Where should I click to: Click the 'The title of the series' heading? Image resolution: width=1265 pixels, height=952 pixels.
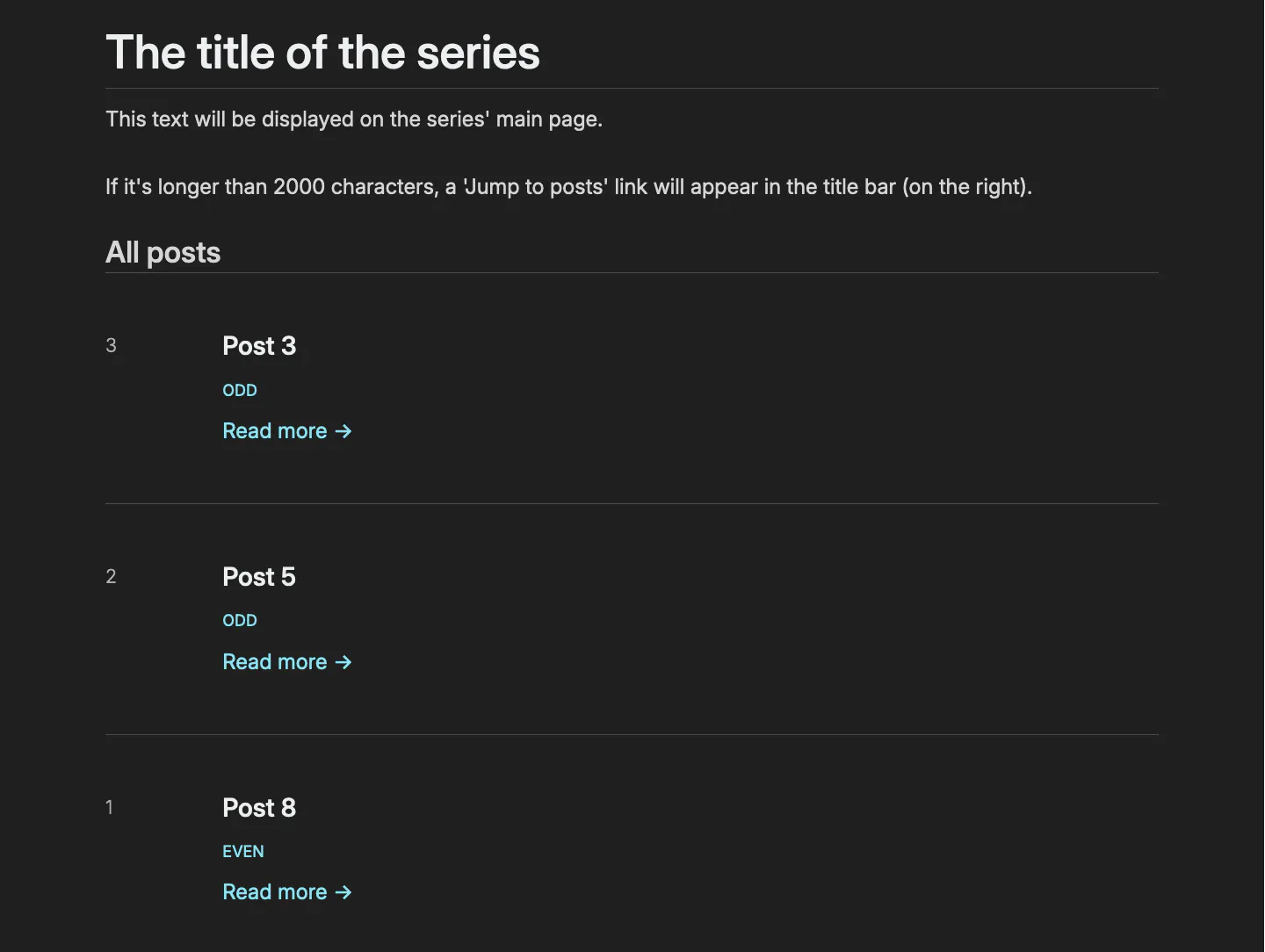point(322,53)
